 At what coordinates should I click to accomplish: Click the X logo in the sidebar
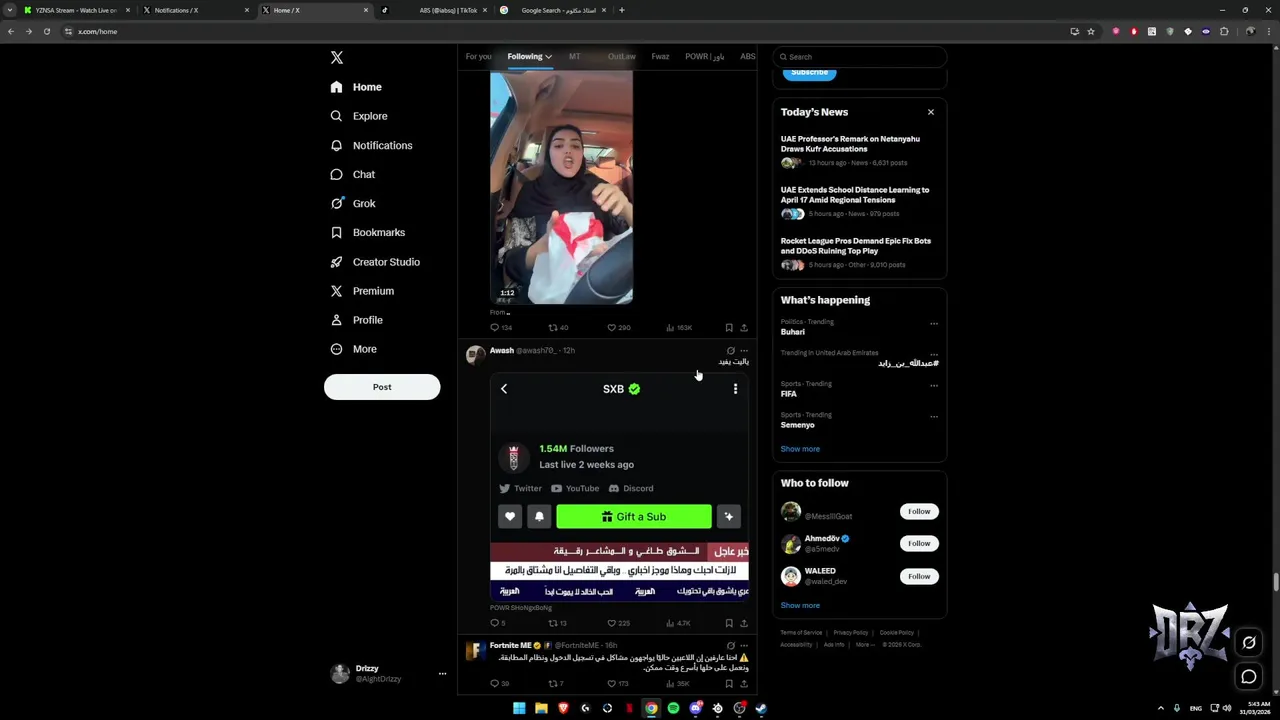337,58
